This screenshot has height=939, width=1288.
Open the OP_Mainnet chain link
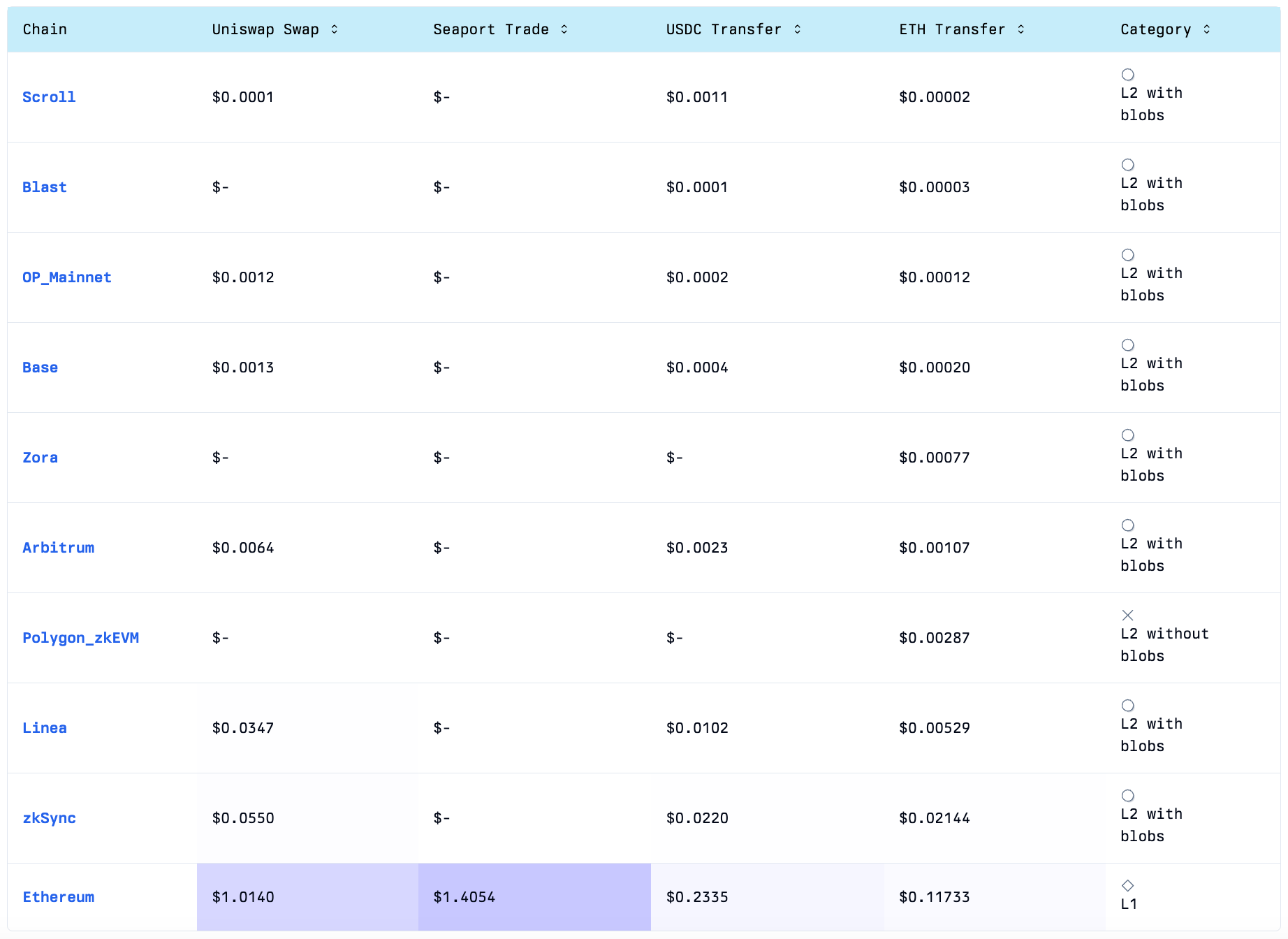click(67, 277)
